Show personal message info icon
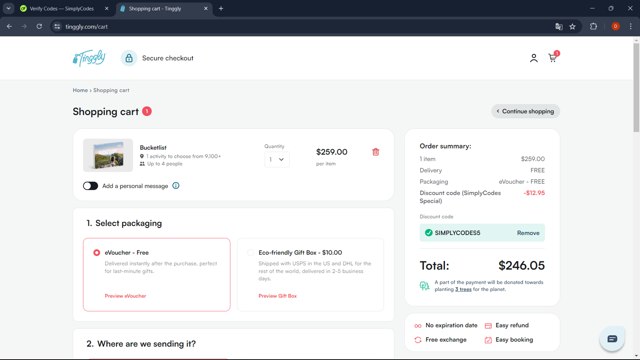This screenshot has height=360, width=640. click(176, 186)
